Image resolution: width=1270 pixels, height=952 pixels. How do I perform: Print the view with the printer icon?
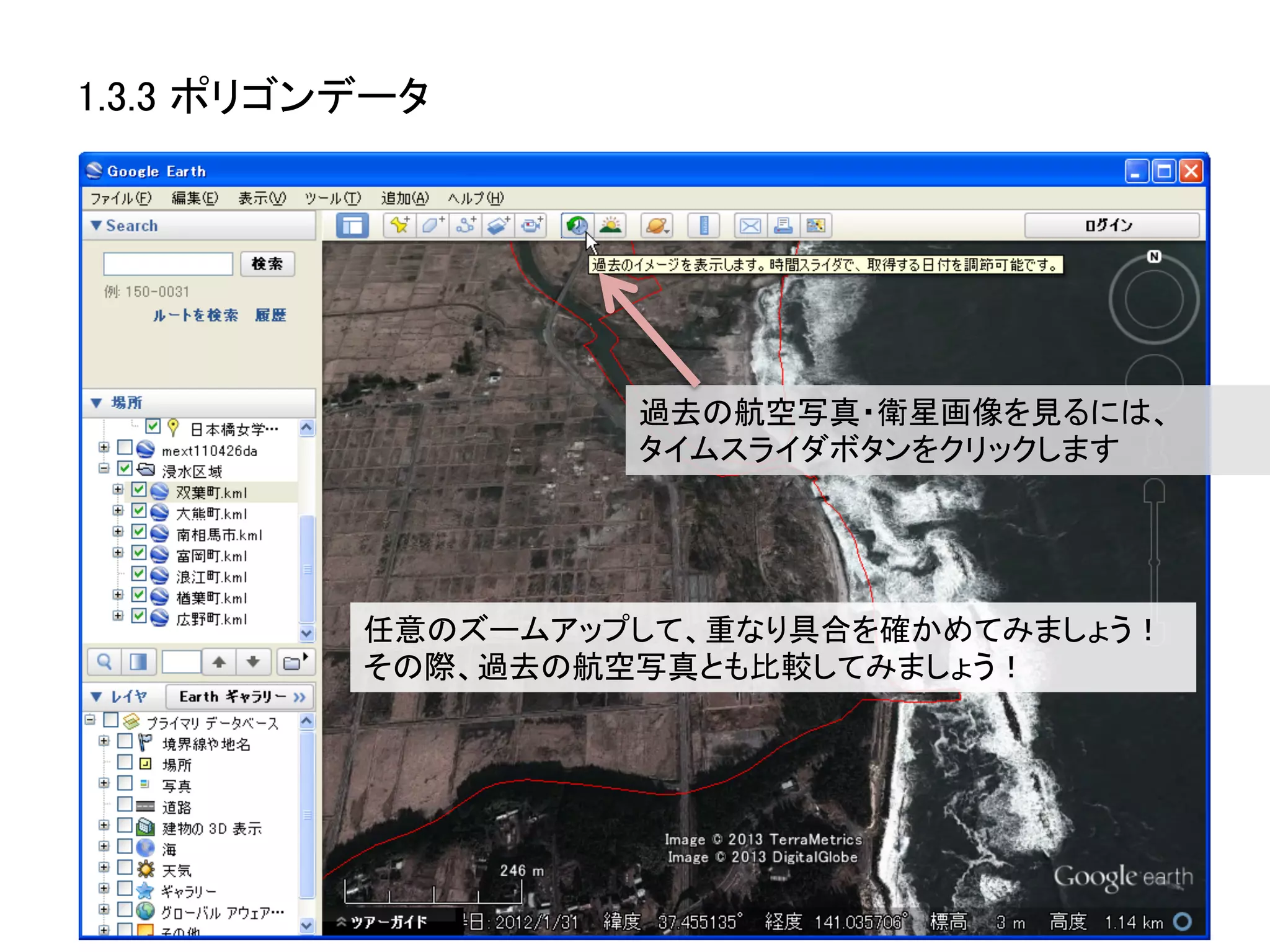click(x=783, y=226)
